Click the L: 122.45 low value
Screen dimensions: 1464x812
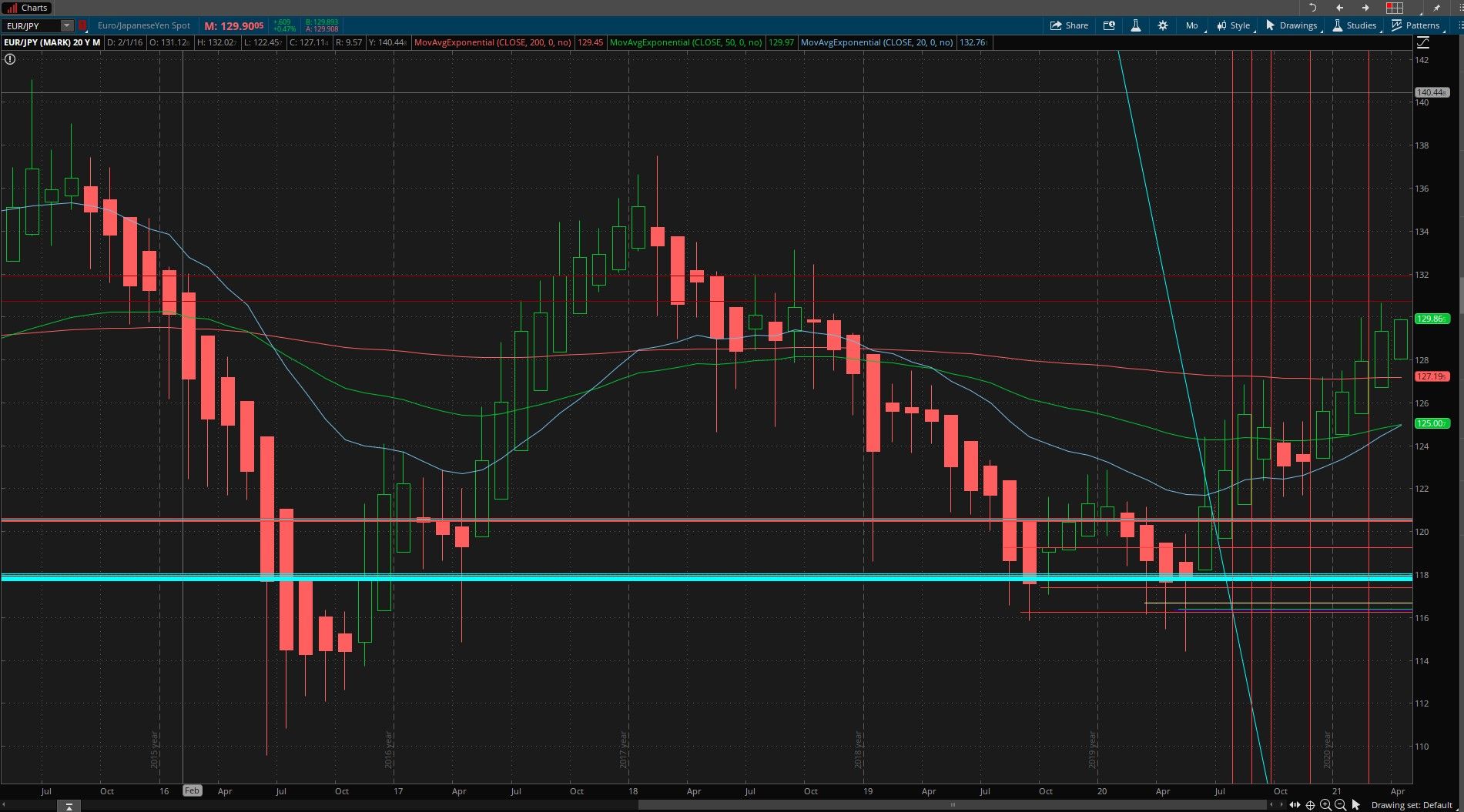(x=263, y=42)
